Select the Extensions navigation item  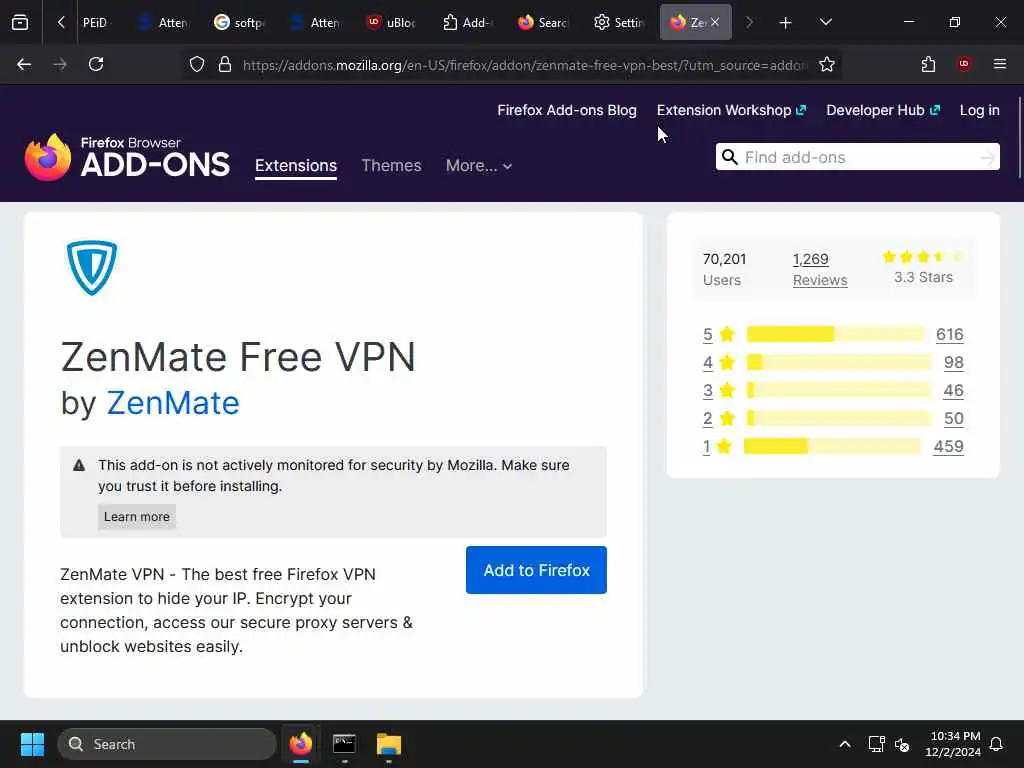296,165
